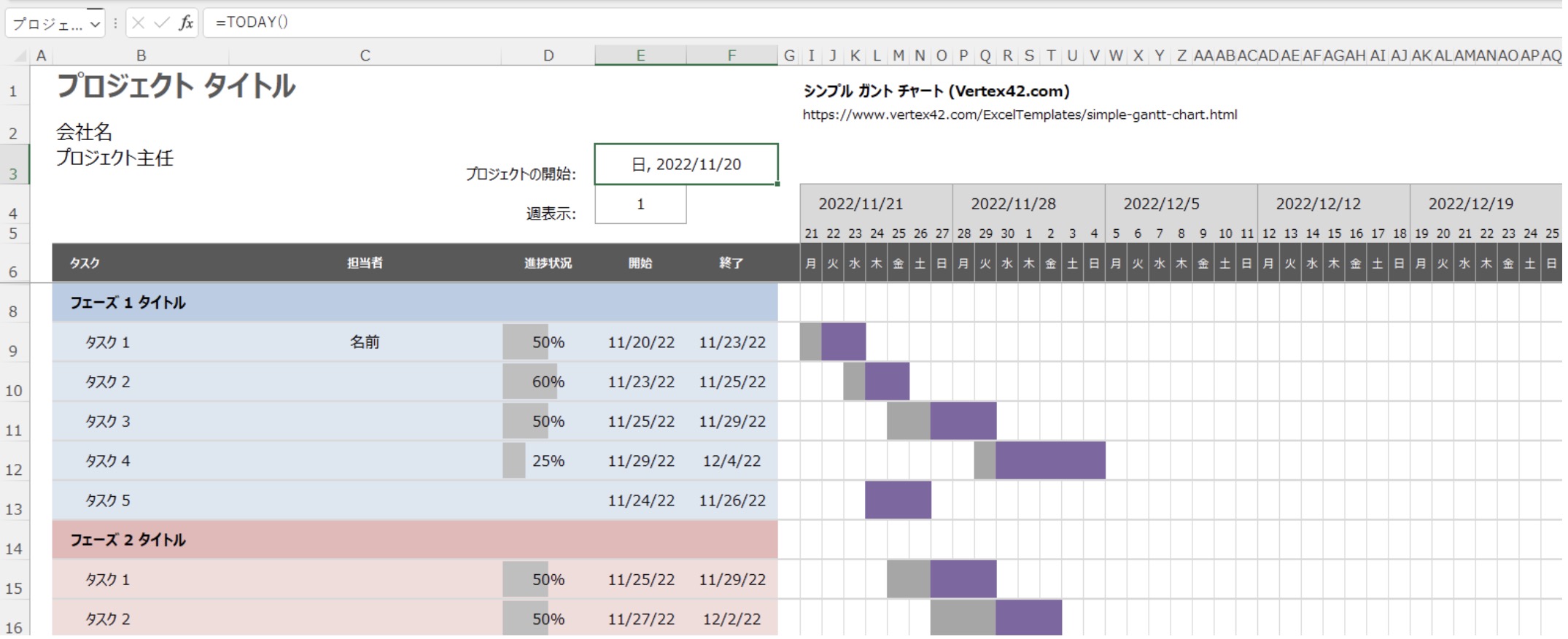Click the 2022/12/12 week header
1568x639 pixels.
[x=1333, y=204]
